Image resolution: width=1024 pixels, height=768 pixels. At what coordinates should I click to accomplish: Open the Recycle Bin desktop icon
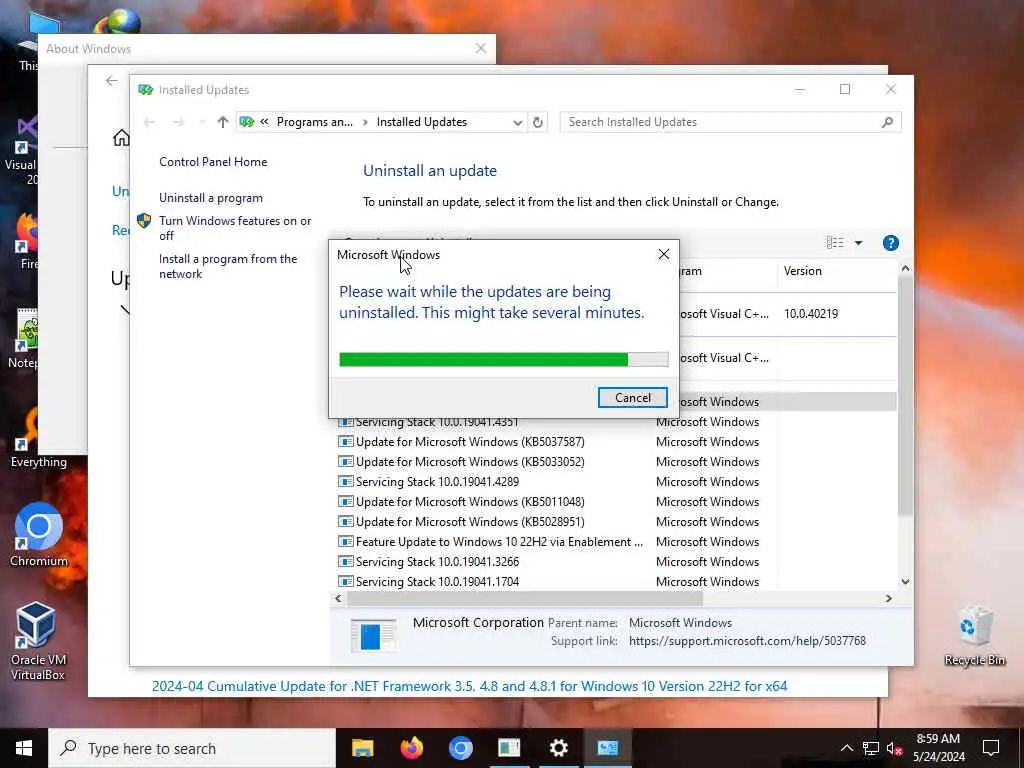974,636
